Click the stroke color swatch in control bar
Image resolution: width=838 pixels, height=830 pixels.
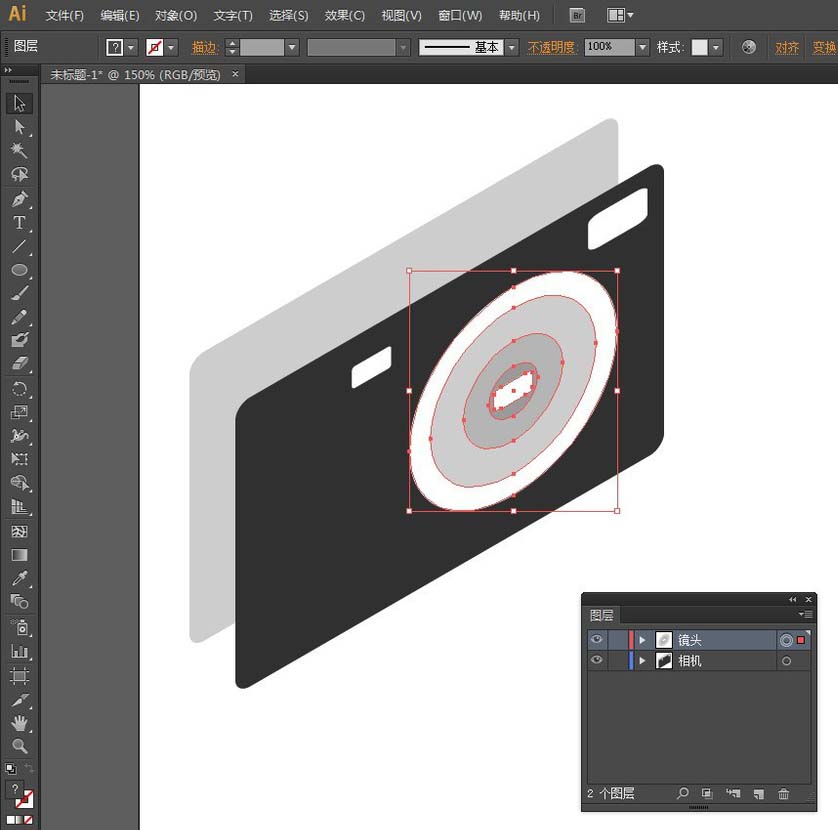coord(155,47)
